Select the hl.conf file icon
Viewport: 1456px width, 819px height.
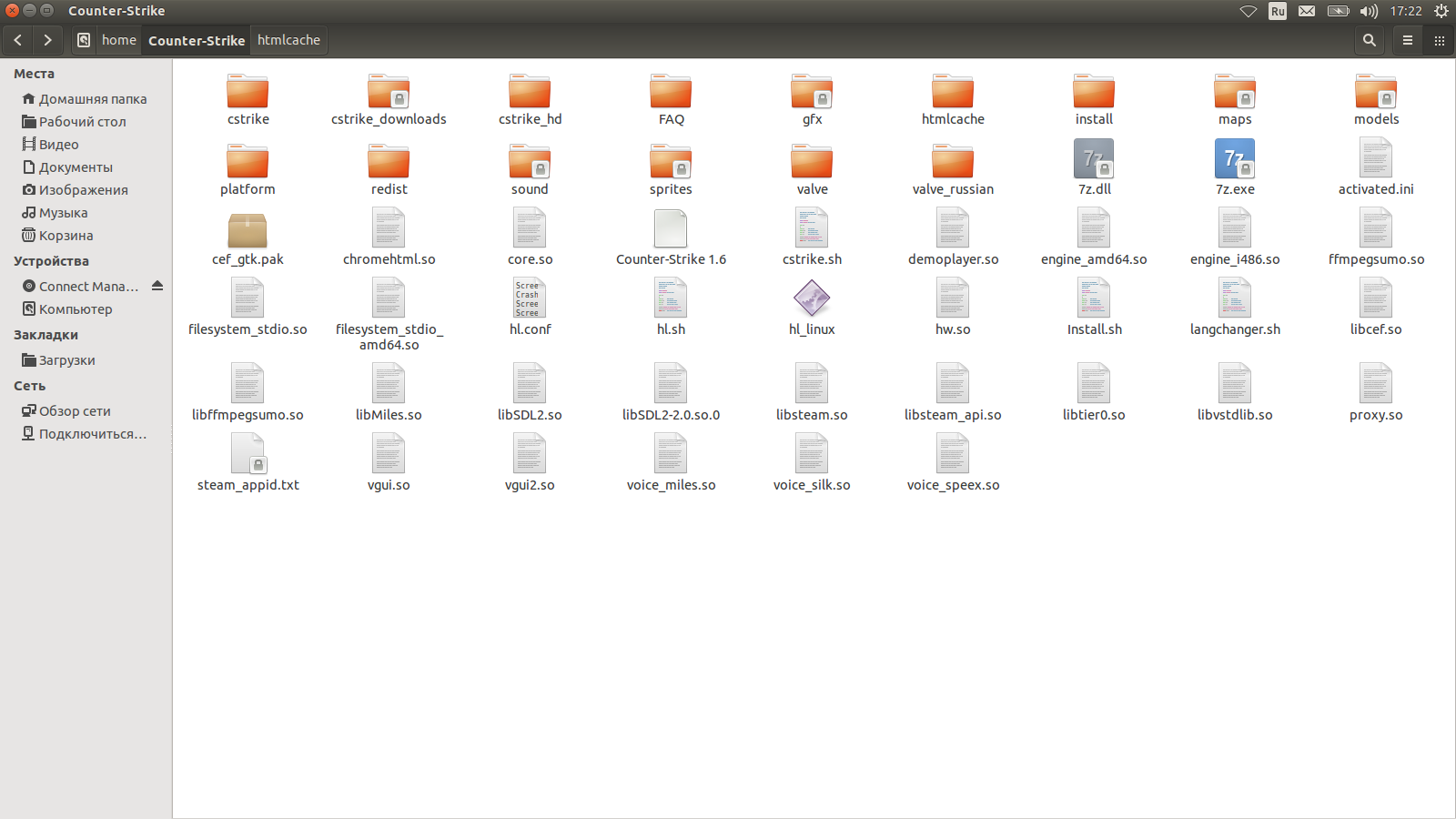(530, 298)
